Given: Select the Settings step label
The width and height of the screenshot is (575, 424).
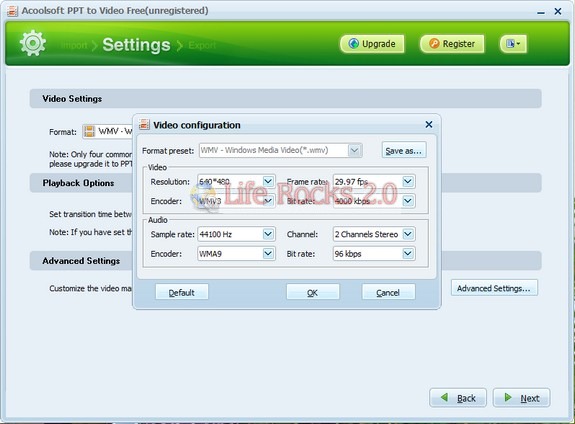Looking at the screenshot, I should point(136,45).
